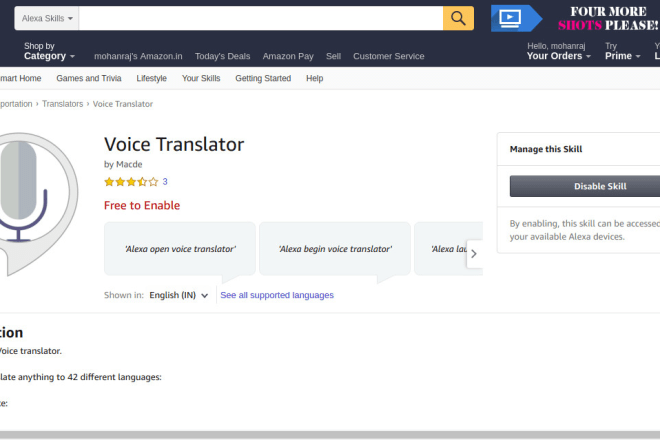
Task: Click the '42 different languages' description line
Action: coord(81,377)
